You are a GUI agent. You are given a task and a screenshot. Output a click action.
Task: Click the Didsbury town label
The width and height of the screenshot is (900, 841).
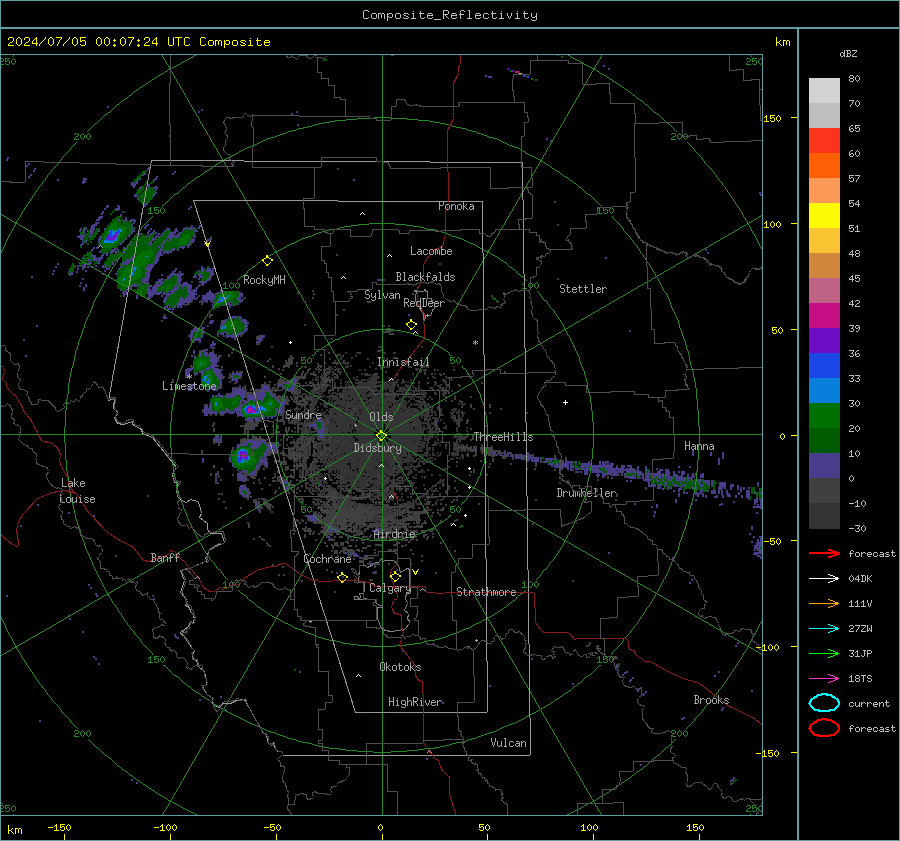tap(377, 448)
